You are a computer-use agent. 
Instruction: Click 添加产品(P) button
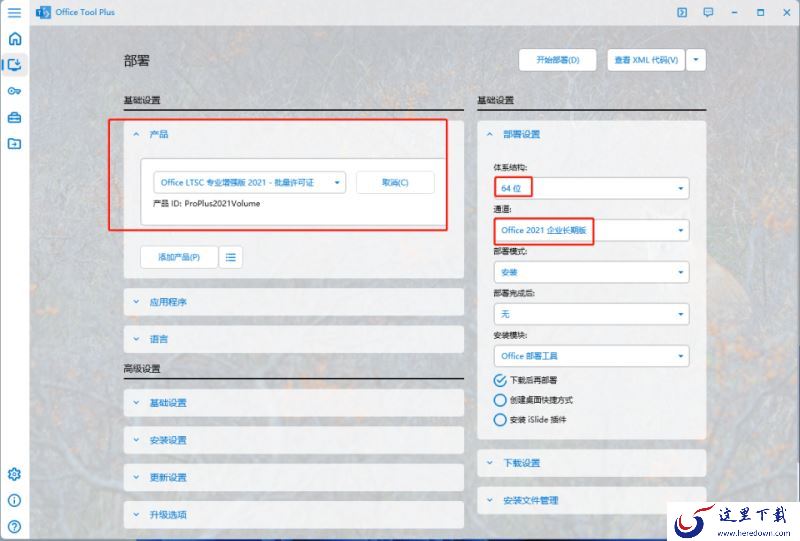179,257
